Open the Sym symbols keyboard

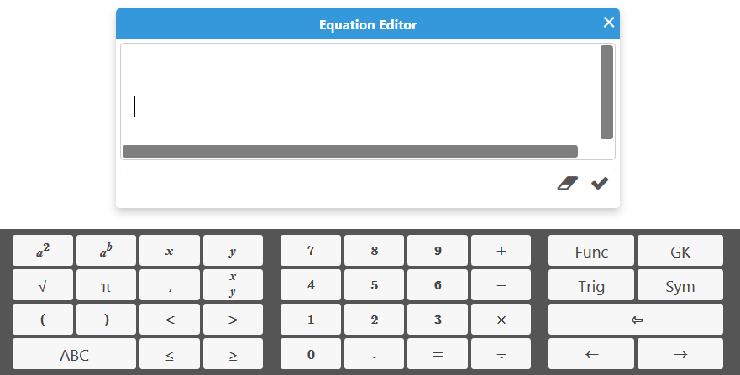(680, 285)
